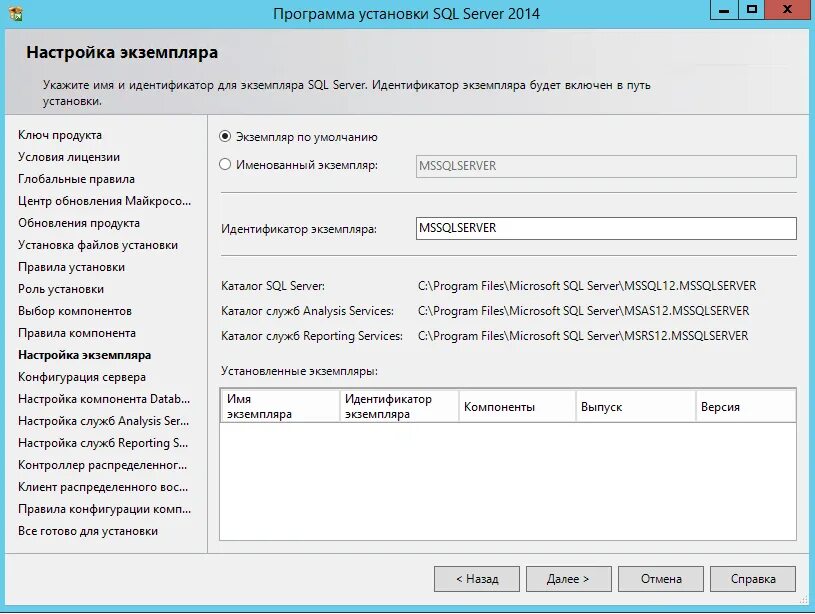Click the 'Идентификатор экземпляра' input field
This screenshot has height=614, width=815.
pos(606,229)
